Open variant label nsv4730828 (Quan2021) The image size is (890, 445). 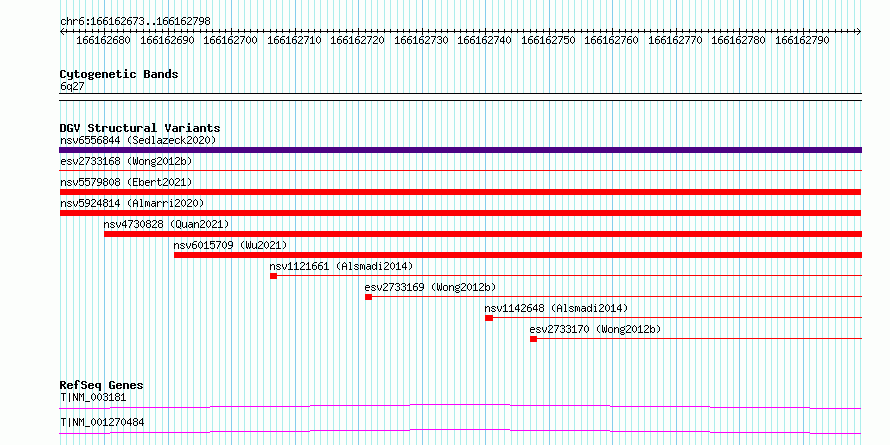pos(166,224)
